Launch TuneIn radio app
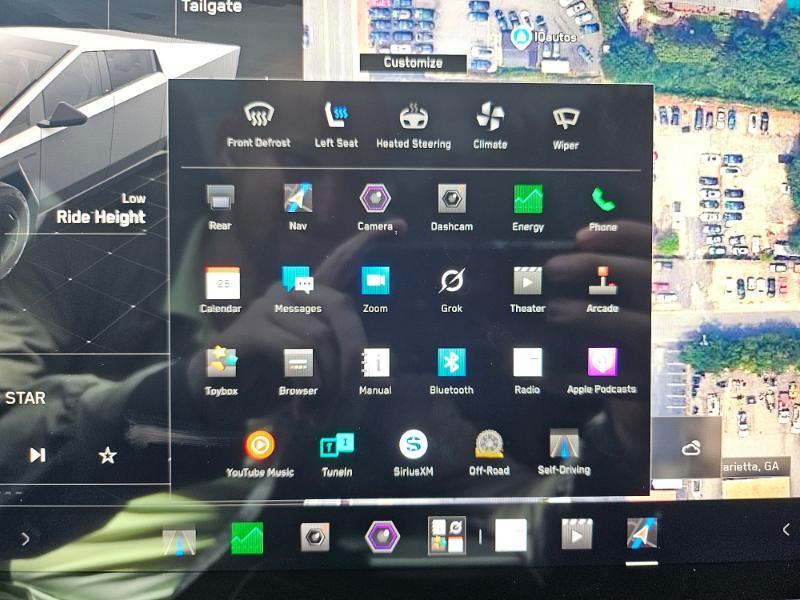 click(337, 454)
